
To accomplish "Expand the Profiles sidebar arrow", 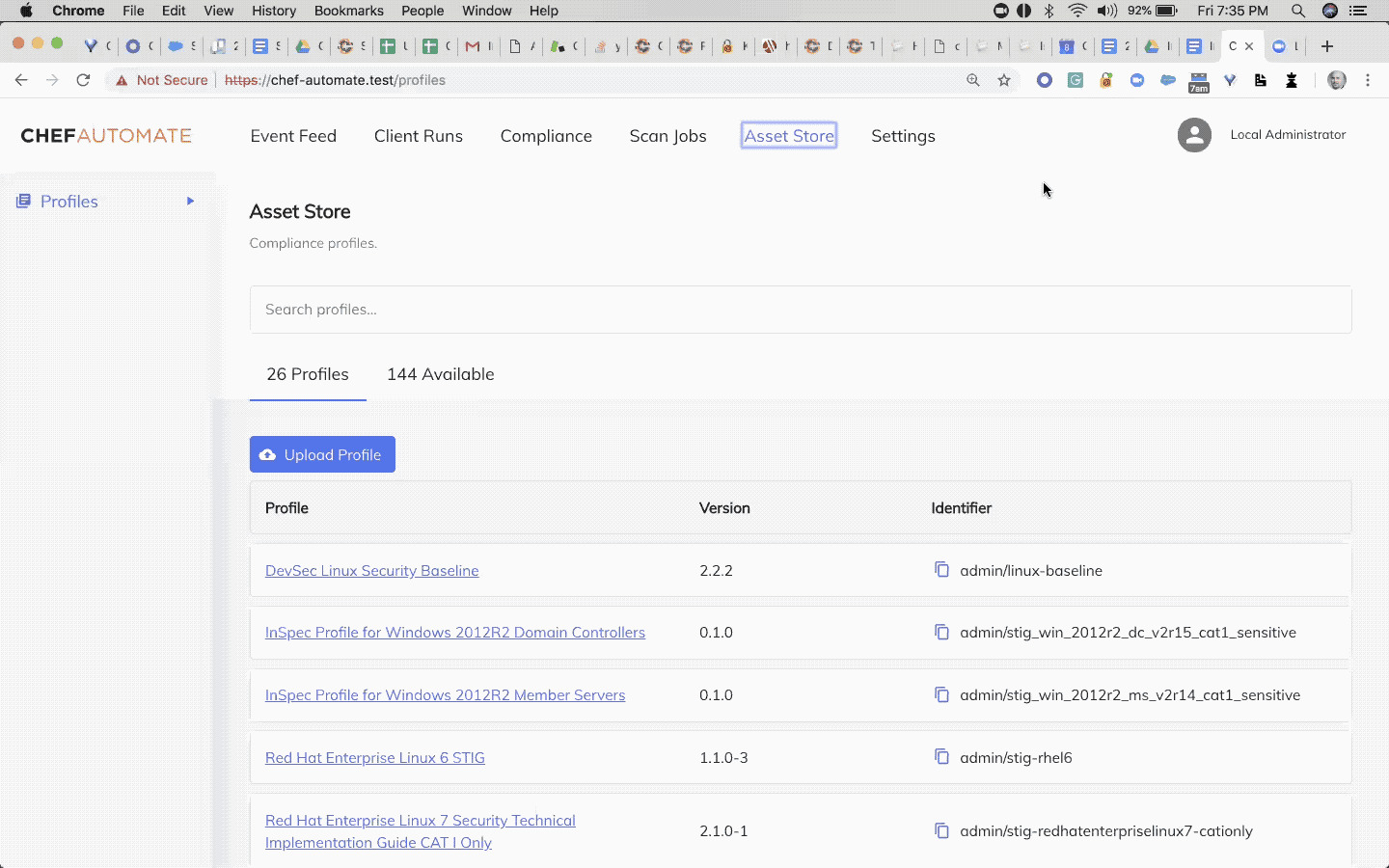I will 190,201.
